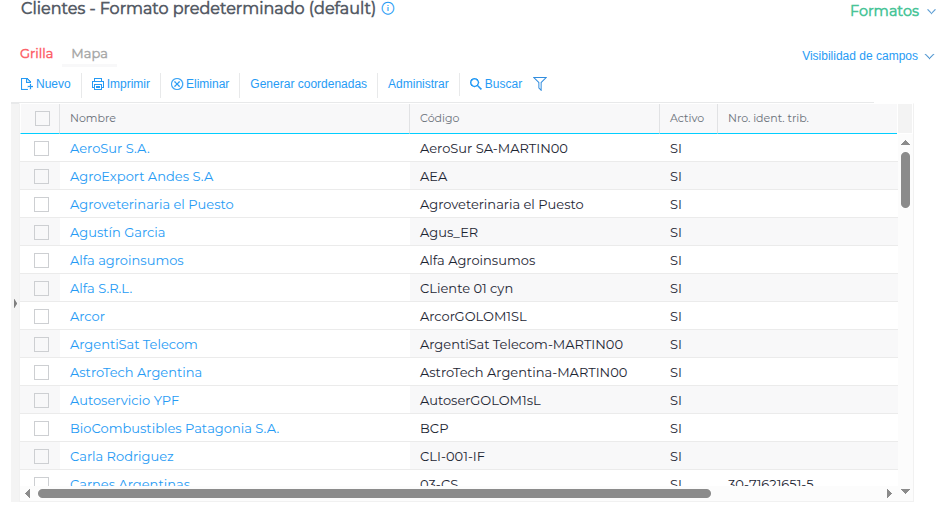The height and width of the screenshot is (505, 945).
Task: Expand Visibilidad de campos dropdown
Action: coord(867,56)
